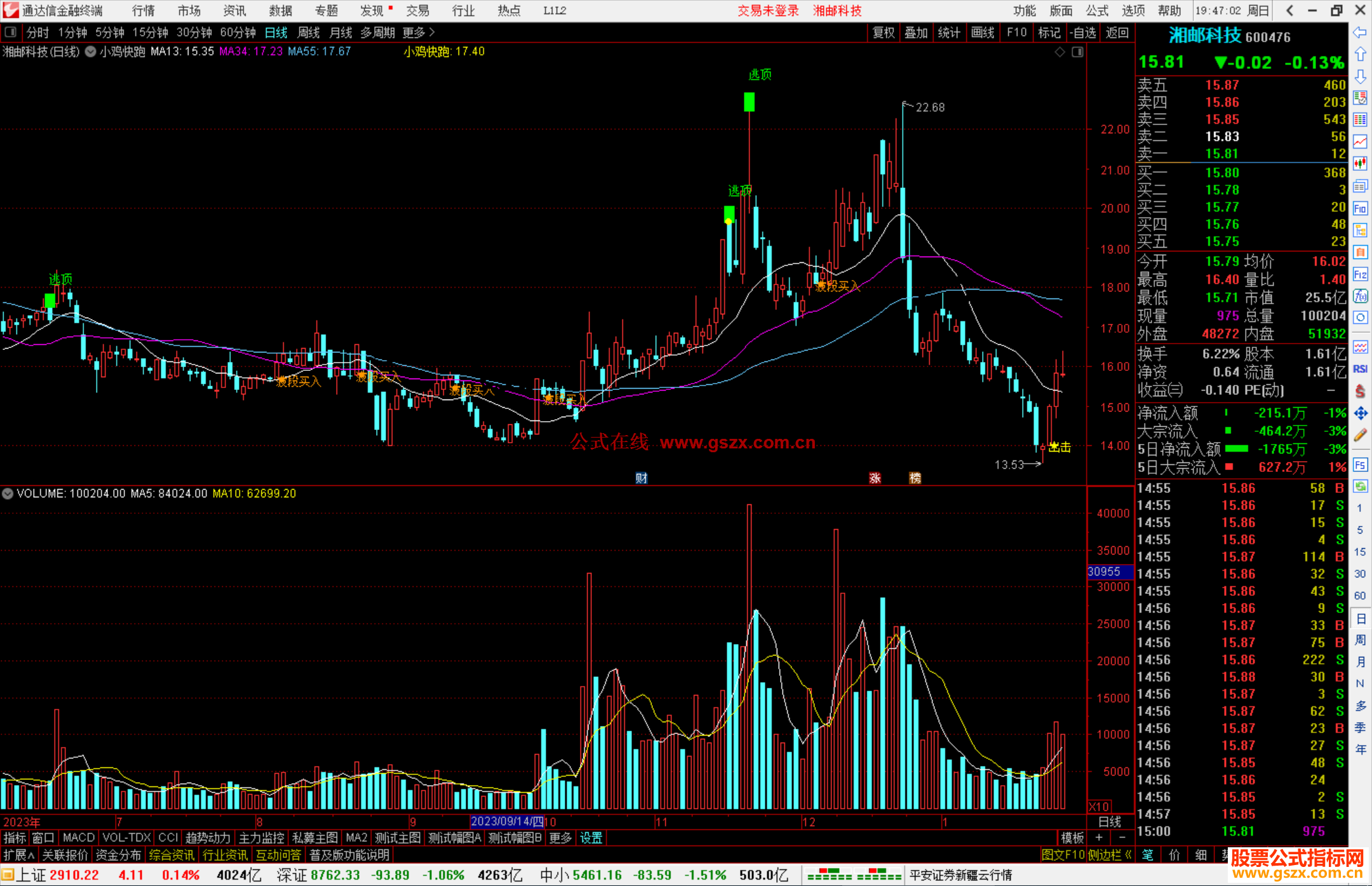Viewport: 1372px width, 886px height.
Task: Click the 复权 button in chart toolbar
Action: (x=884, y=32)
